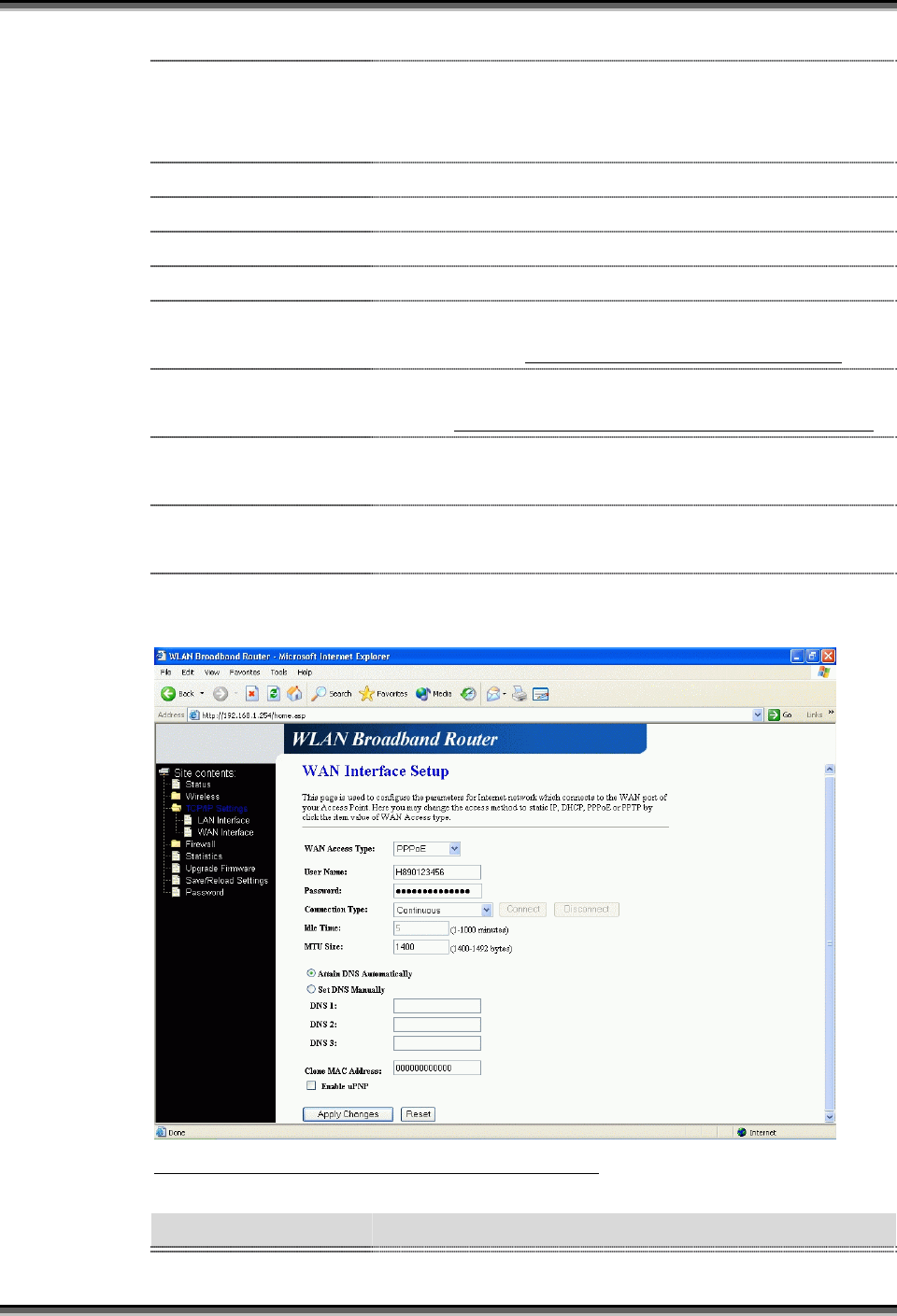897x1316 pixels.
Task: Open the Mail icon dropdown arrow
Action: (x=505, y=694)
